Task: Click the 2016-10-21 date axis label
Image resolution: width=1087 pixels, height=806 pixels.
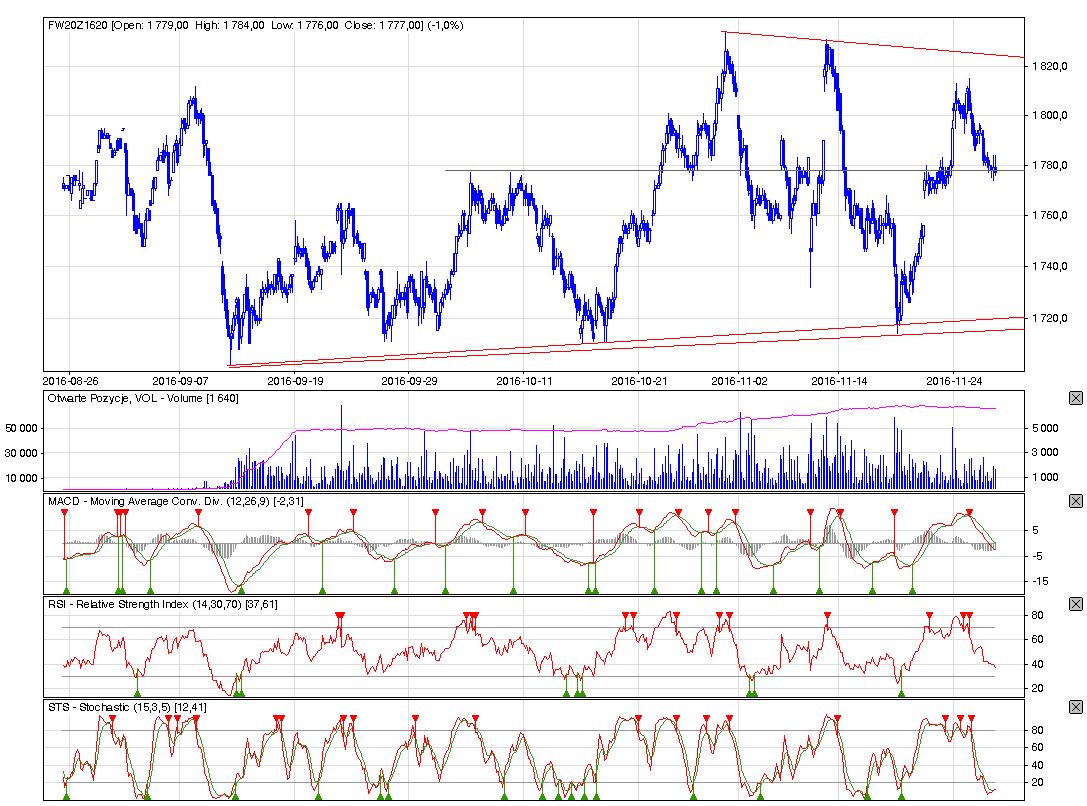Action: [638, 381]
